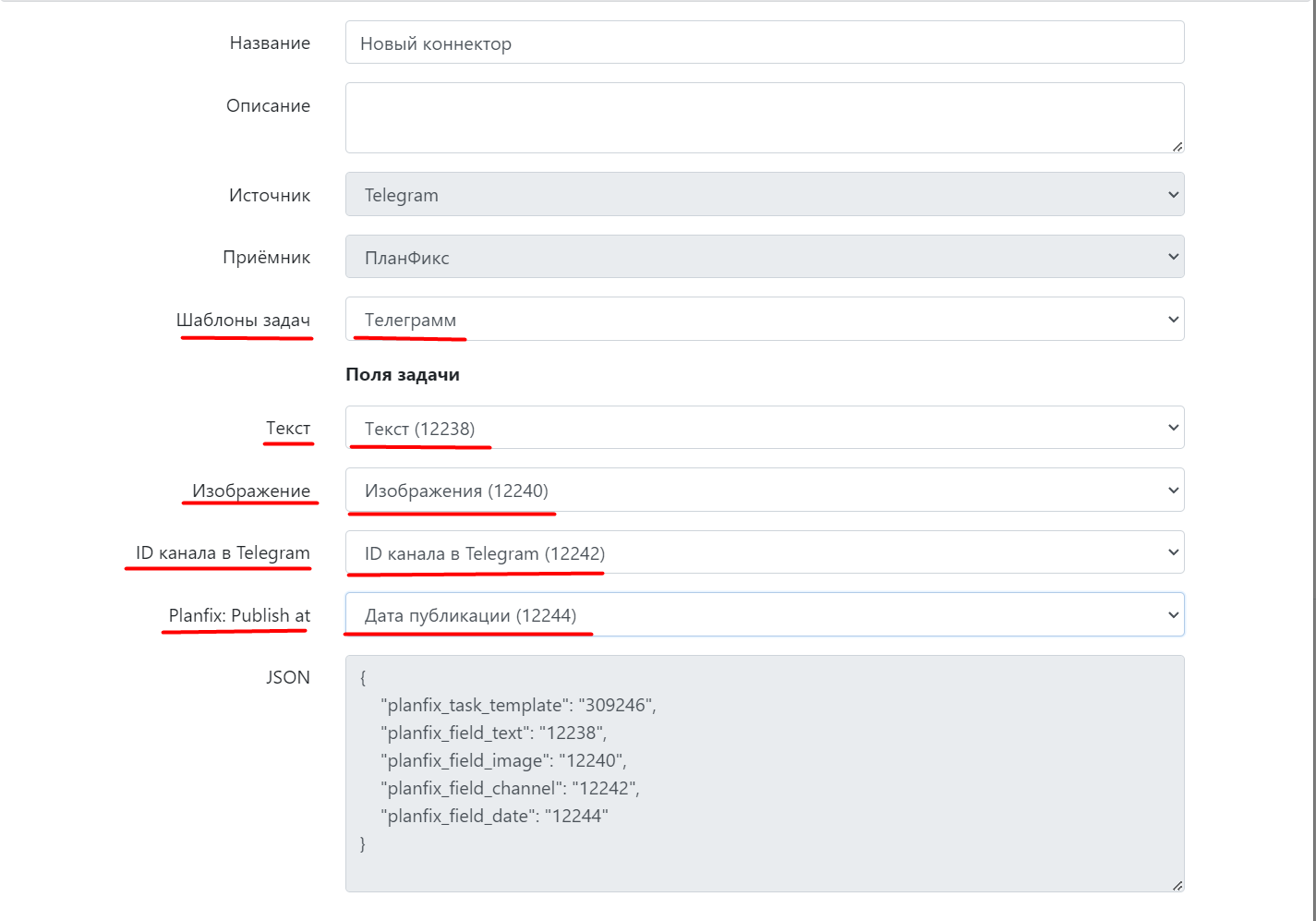Click the Поля задачи heading
The height and width of the screenshot is (921, 1316).
click(x=403, y=374)
